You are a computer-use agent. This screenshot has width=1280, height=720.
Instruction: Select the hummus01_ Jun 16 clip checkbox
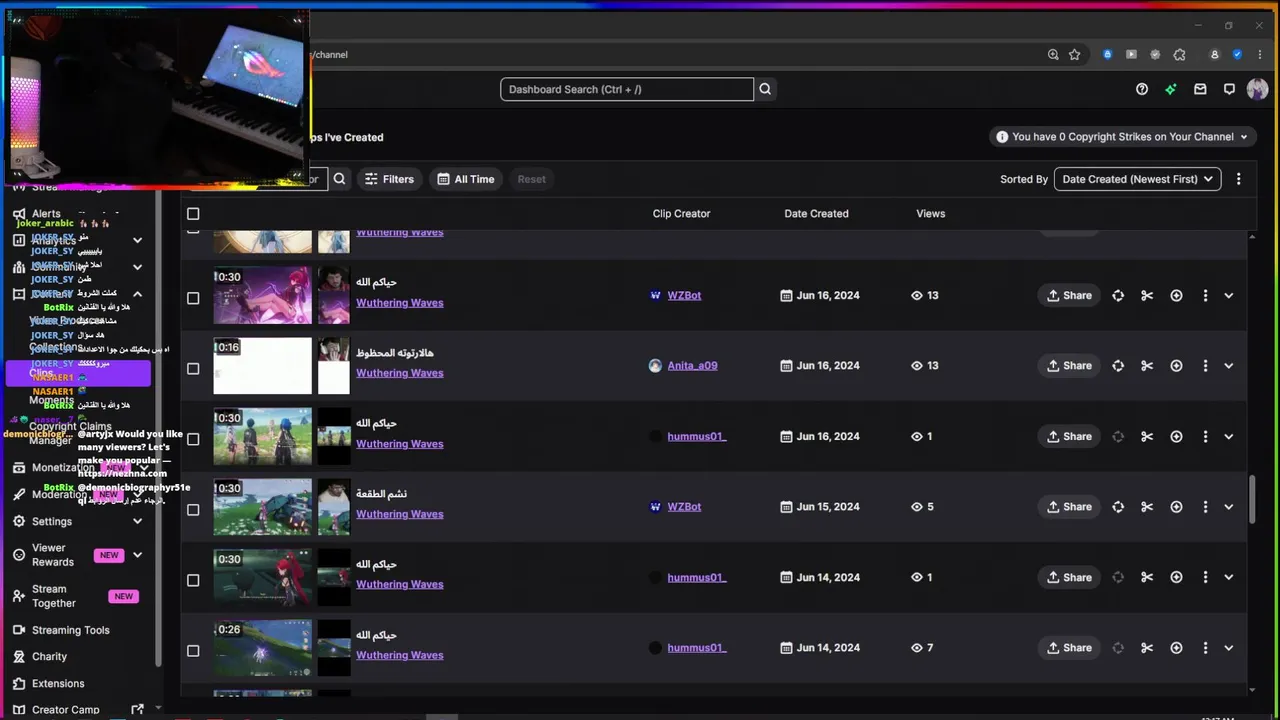tap(193, 439)
